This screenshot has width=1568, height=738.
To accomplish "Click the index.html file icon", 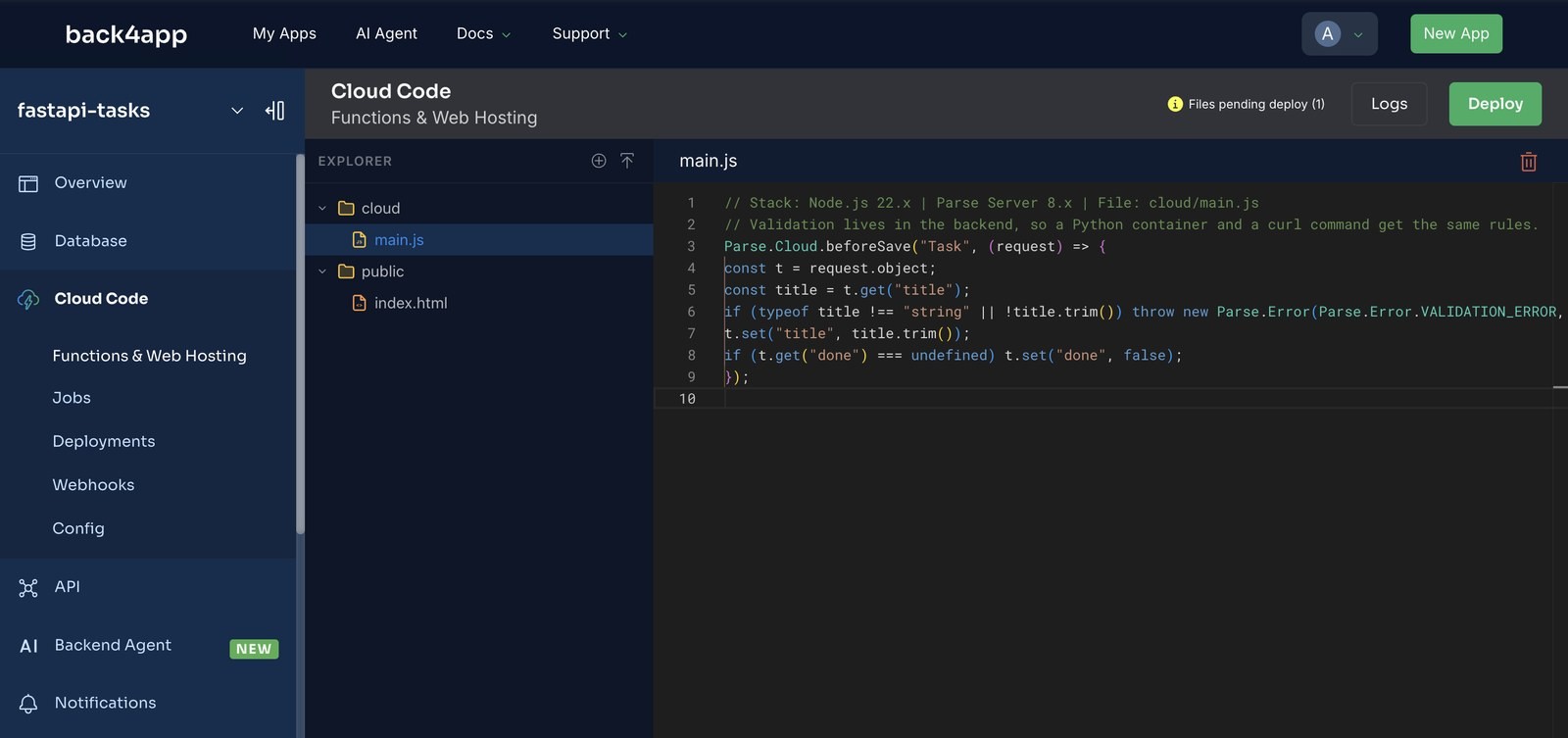I will coord(360,303).
